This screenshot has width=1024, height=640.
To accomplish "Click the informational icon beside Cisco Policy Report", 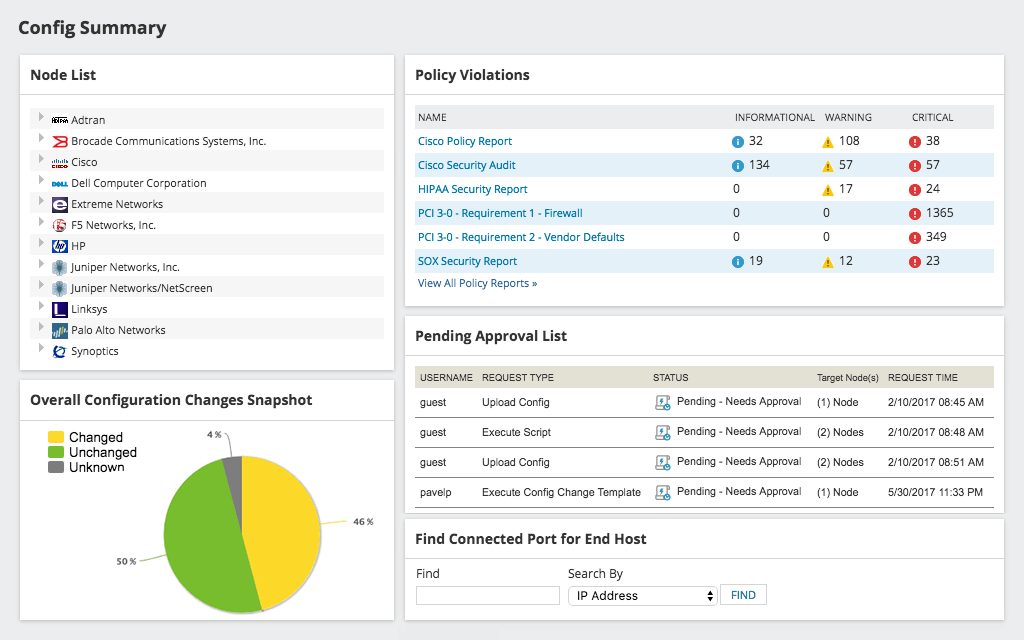I will point(737,141).
